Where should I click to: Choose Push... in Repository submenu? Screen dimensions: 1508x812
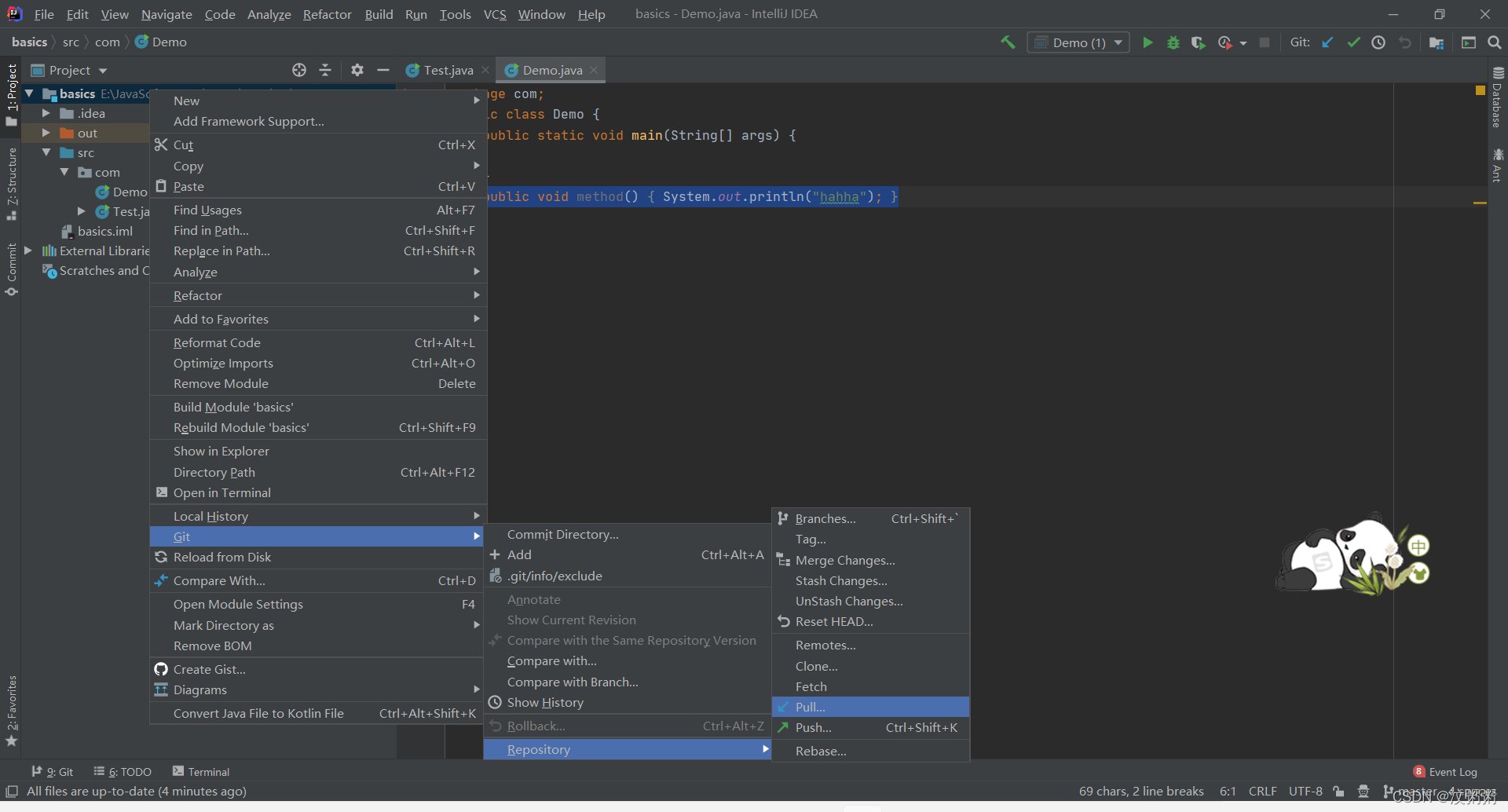[870, 727]
